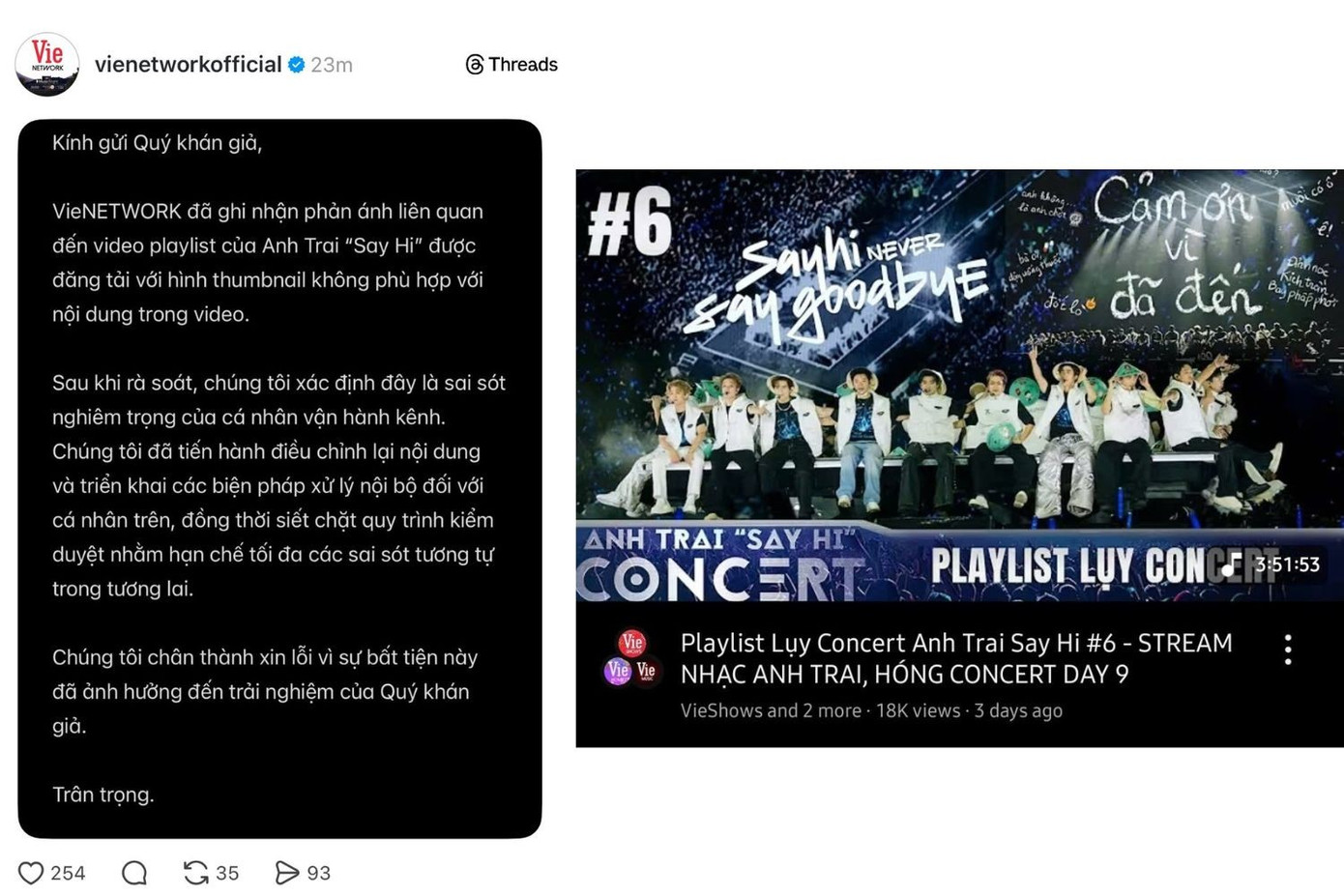Repost using the circular arrows icon
Viewport: 1344px width, 896px height.
[196, 873]
